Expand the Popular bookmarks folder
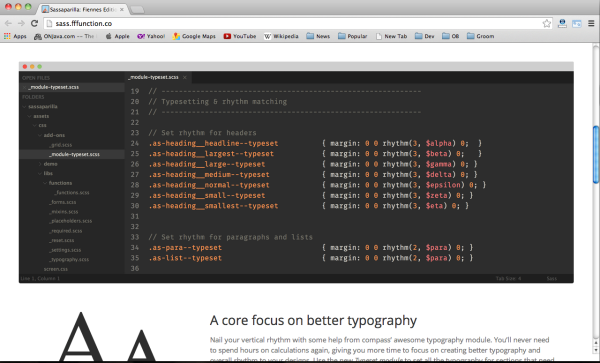 [352, 36]
